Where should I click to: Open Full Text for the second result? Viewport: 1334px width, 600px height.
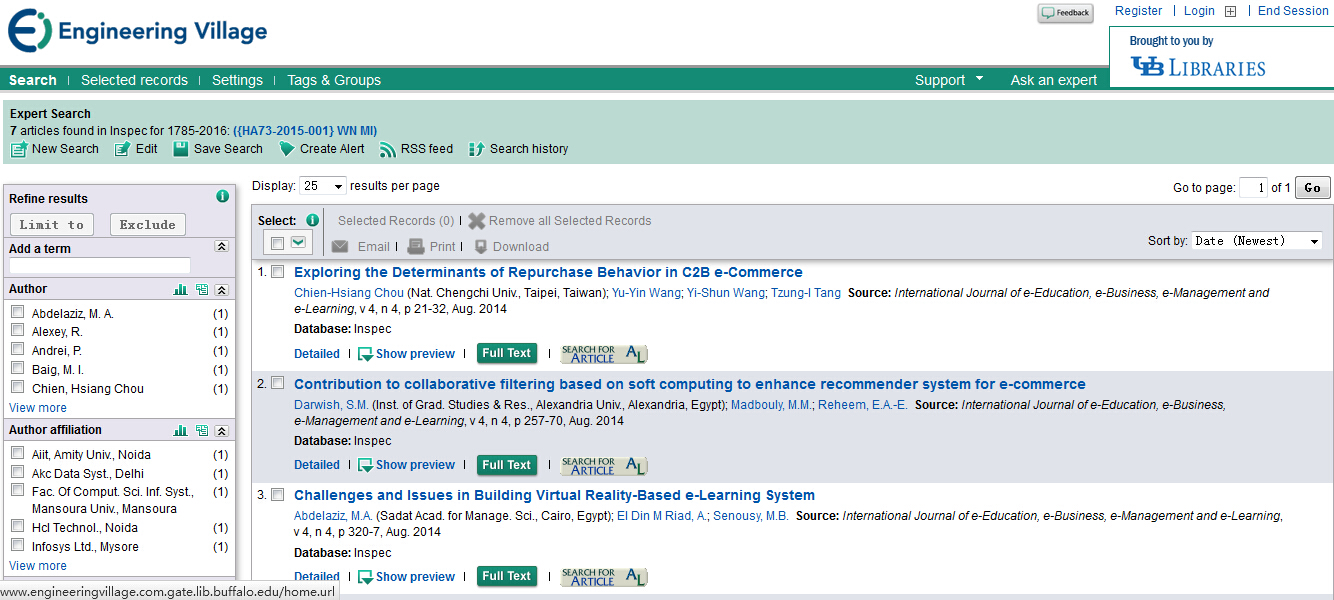506,465
